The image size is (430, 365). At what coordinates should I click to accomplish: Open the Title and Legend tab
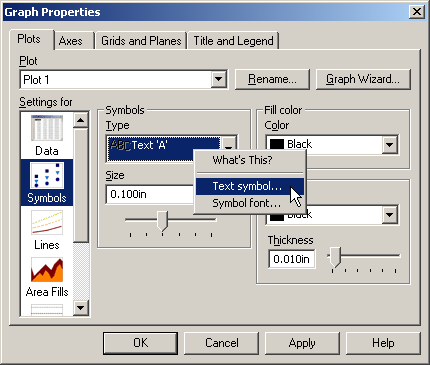point(233,41)
